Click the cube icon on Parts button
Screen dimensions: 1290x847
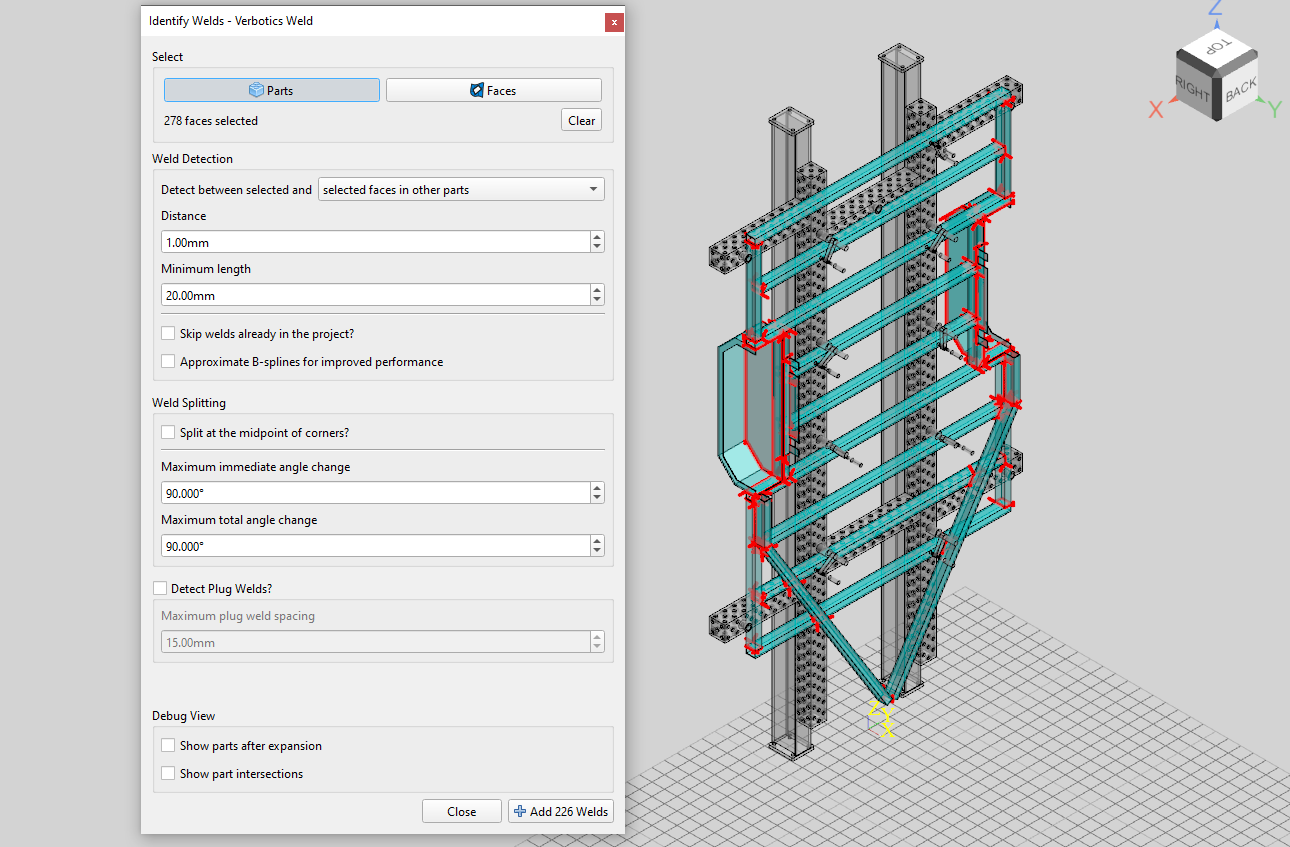(256, 90)
